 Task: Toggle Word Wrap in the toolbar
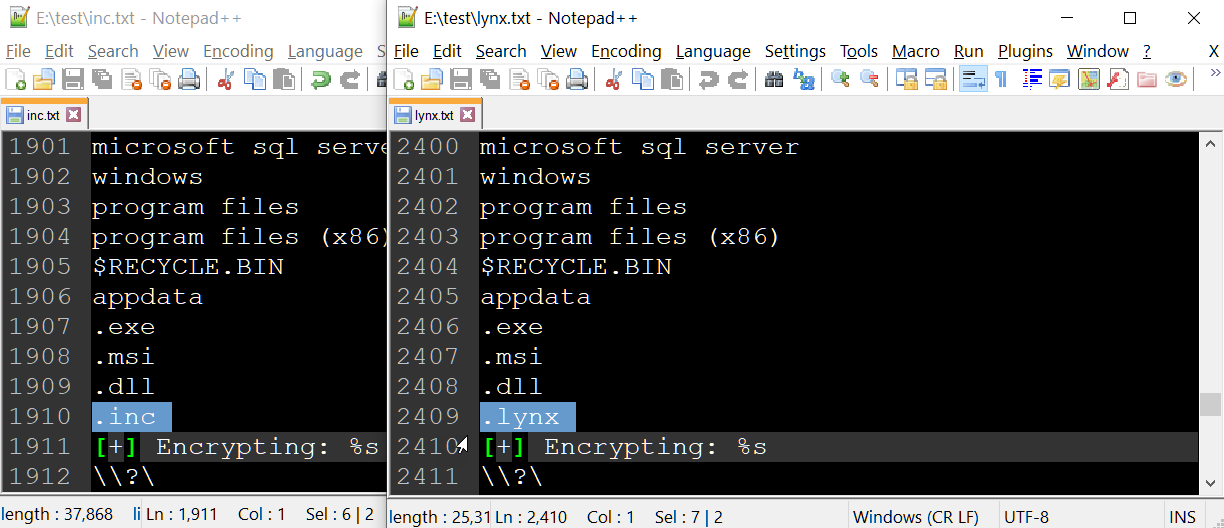coord(972,80)
